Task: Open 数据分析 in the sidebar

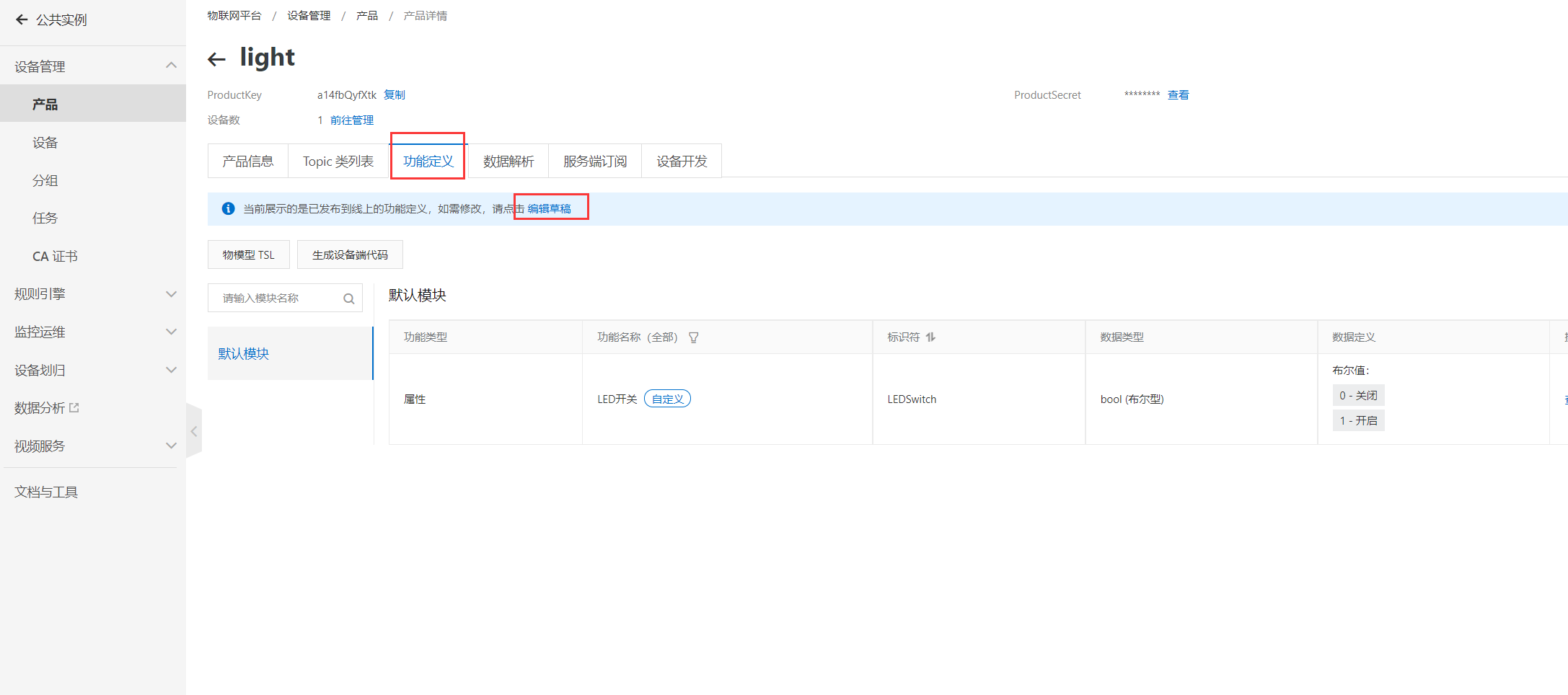Action: pyautogui.click(x=40, y=408)
